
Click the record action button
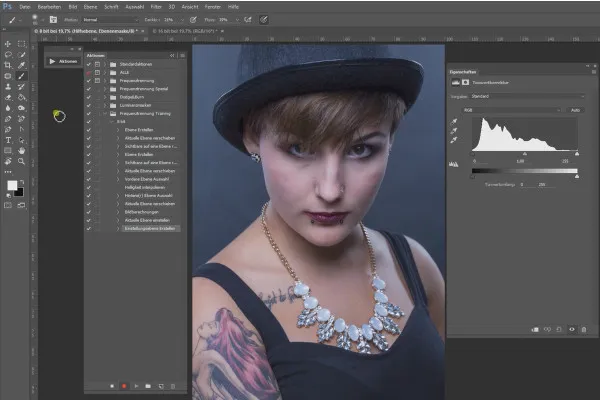coord(124,384)
